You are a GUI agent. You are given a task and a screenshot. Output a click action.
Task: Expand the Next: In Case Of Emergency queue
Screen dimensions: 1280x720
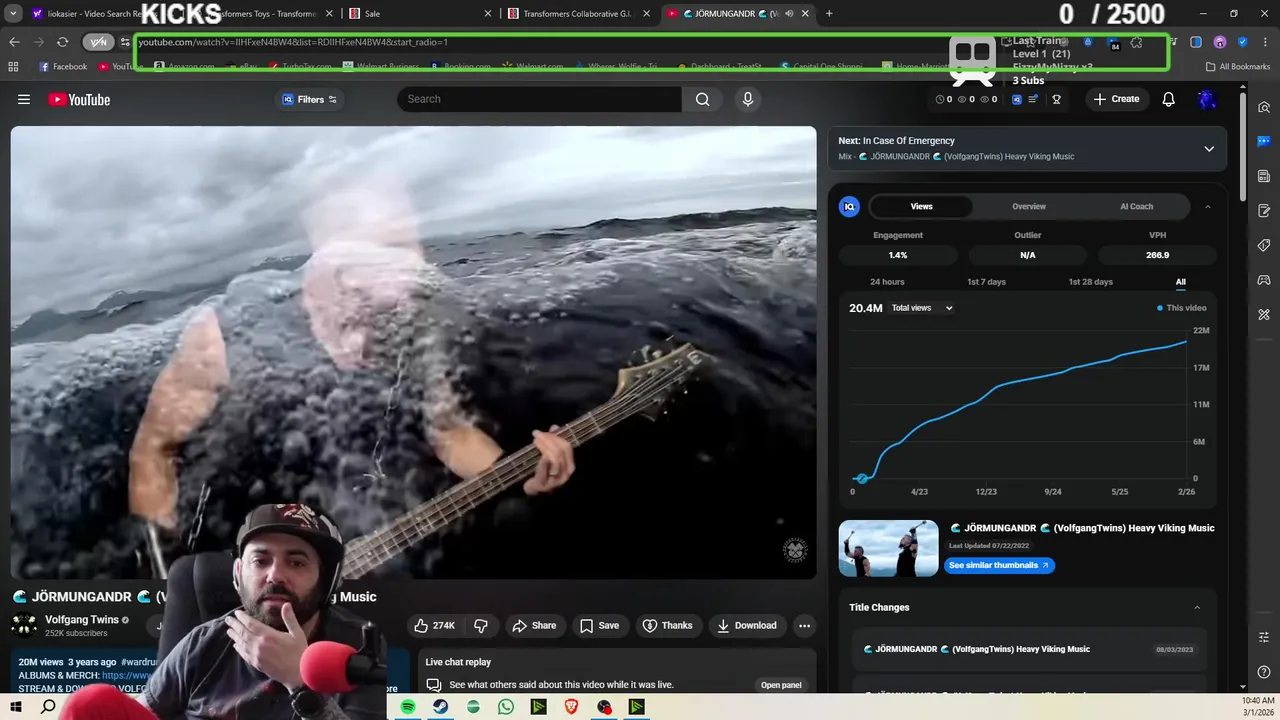[1209, 149]
